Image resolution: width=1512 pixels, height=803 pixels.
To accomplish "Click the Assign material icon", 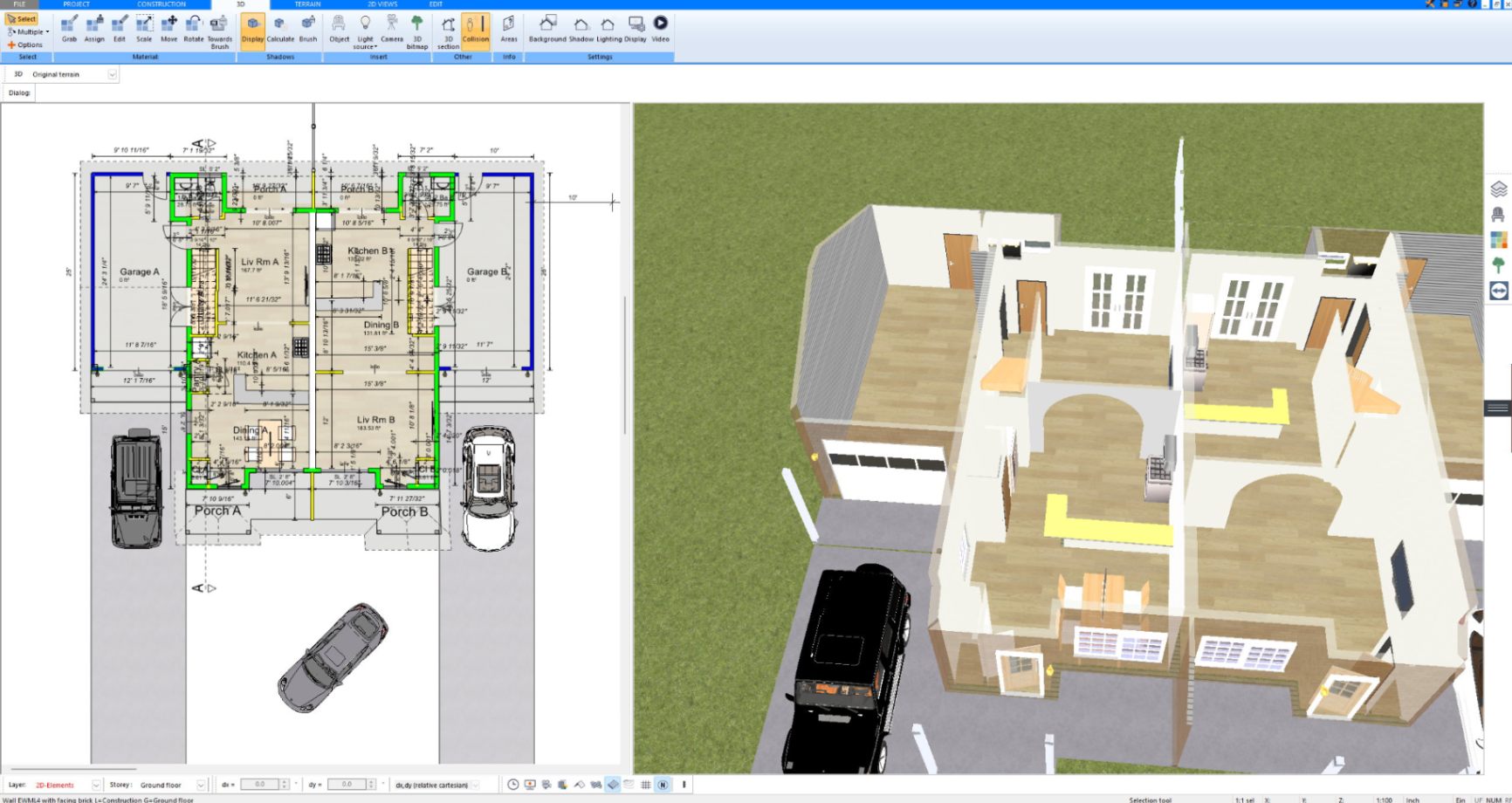I will pos(94,29).
